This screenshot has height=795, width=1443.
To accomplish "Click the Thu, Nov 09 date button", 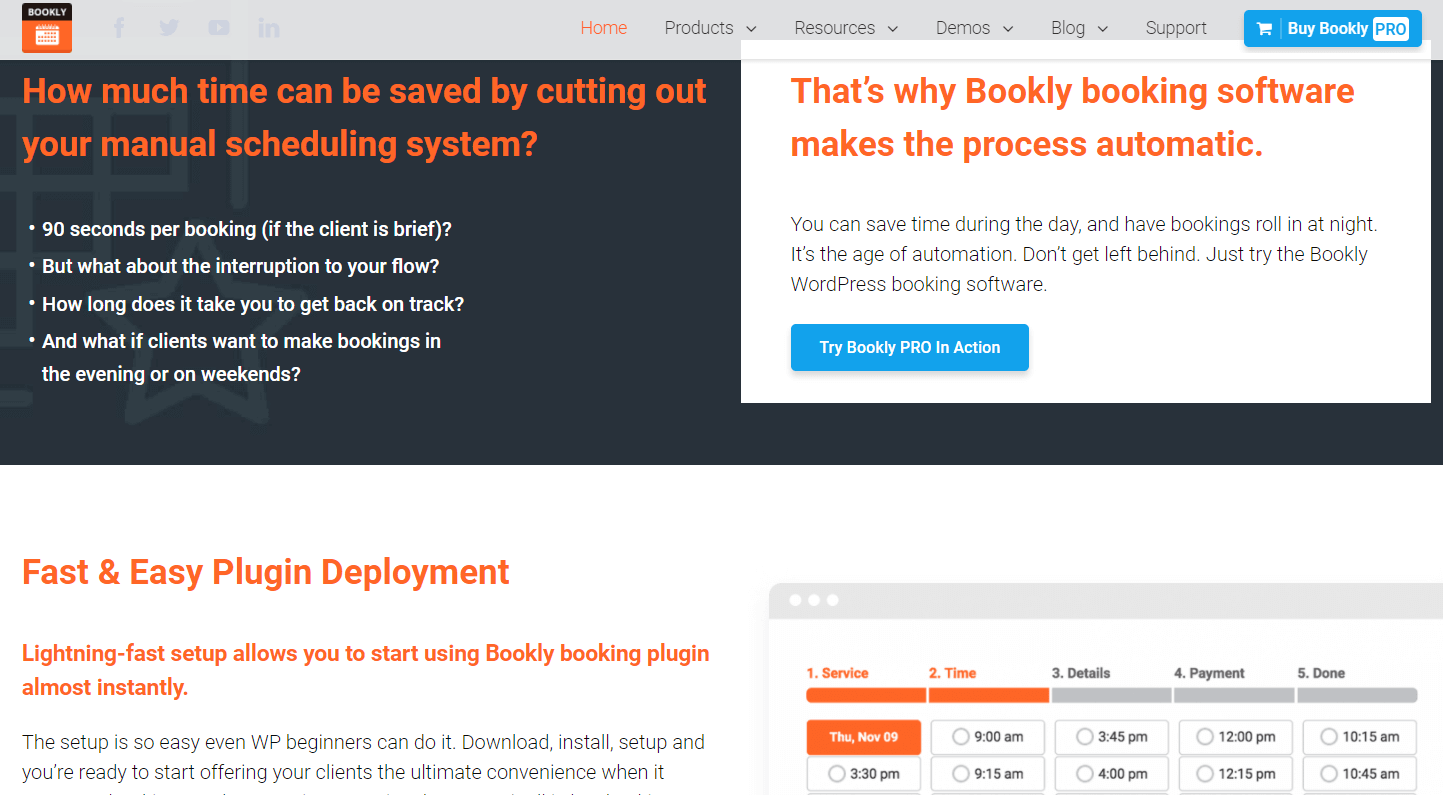I will (863, 737).
